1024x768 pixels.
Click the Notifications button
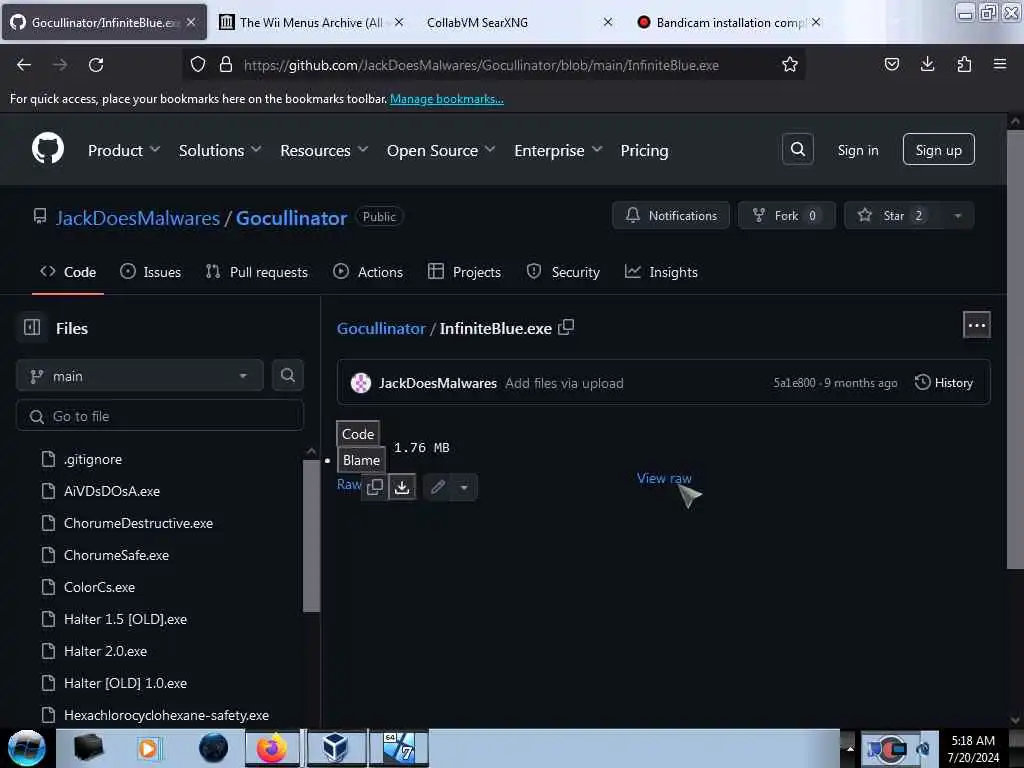pos(671,216)
